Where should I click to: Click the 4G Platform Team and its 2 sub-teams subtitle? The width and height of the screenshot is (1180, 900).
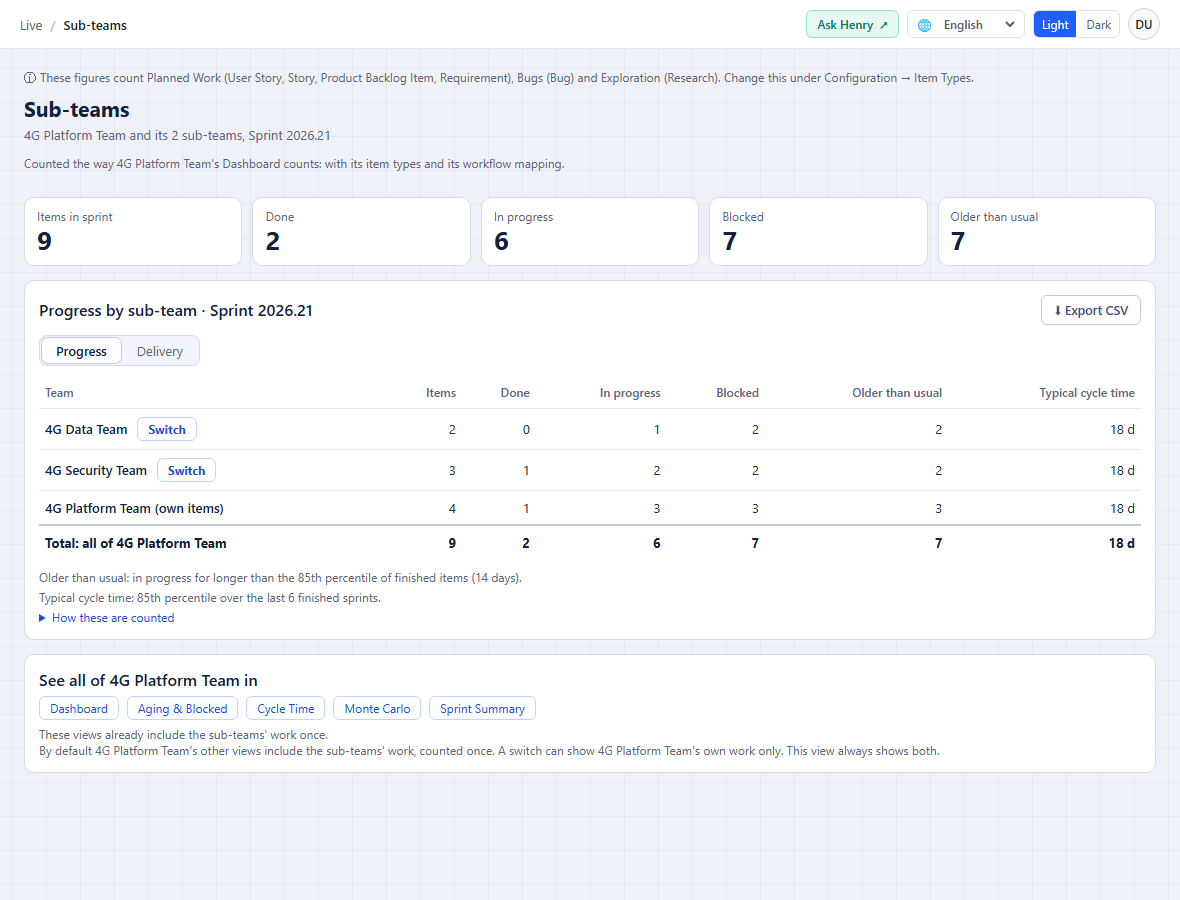click(177, 135)
